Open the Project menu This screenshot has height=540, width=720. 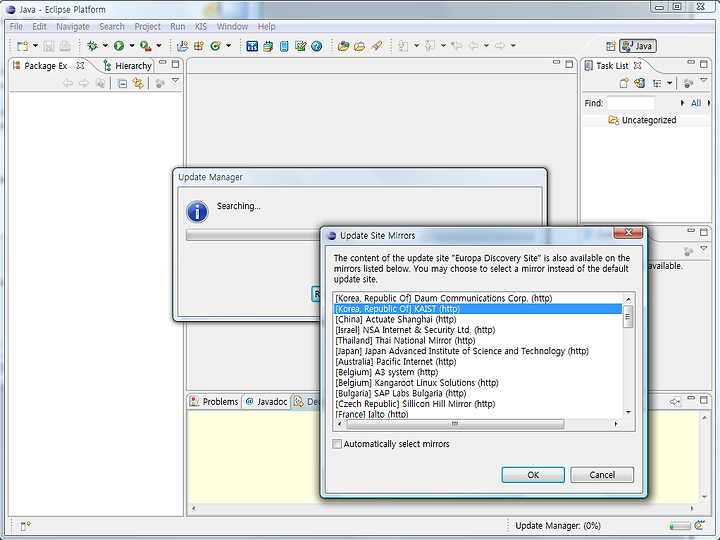pos(147,27)
